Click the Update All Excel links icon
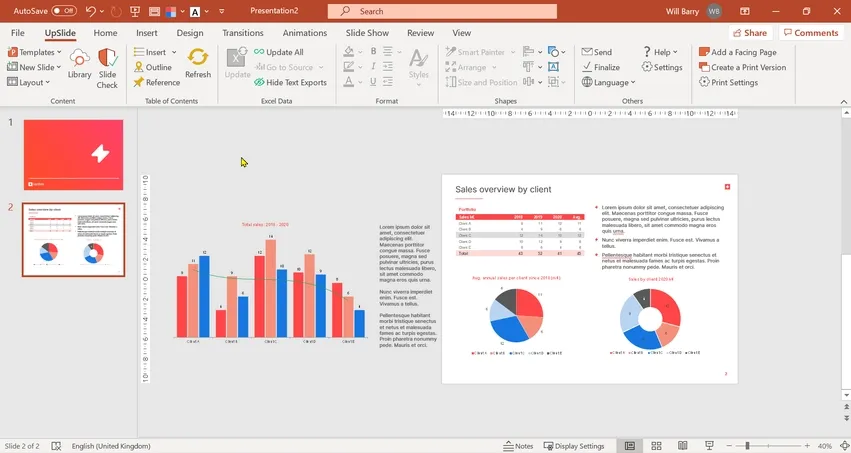 (x=259, y=52)
